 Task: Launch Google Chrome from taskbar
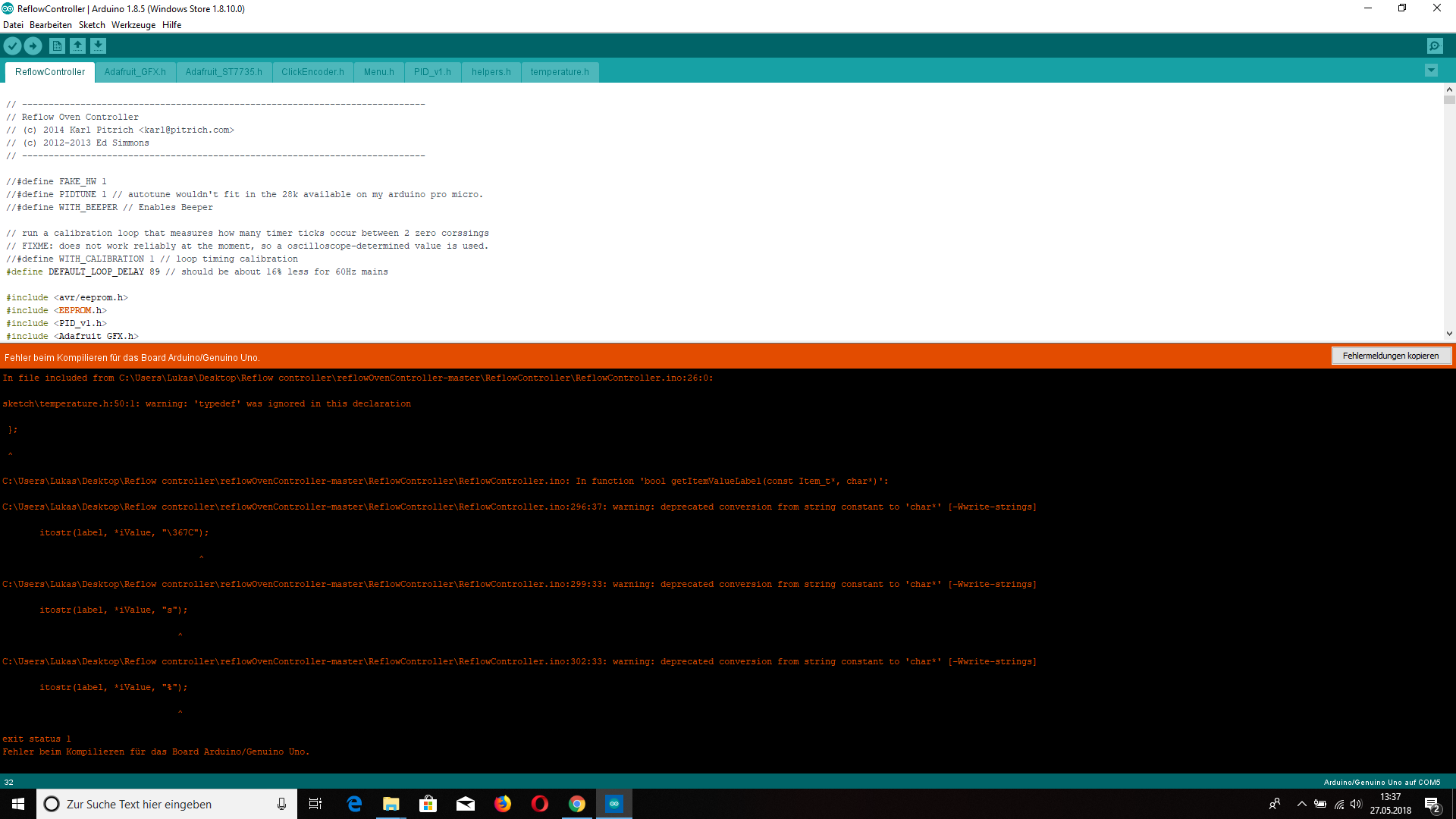click(x=577, y=804)
